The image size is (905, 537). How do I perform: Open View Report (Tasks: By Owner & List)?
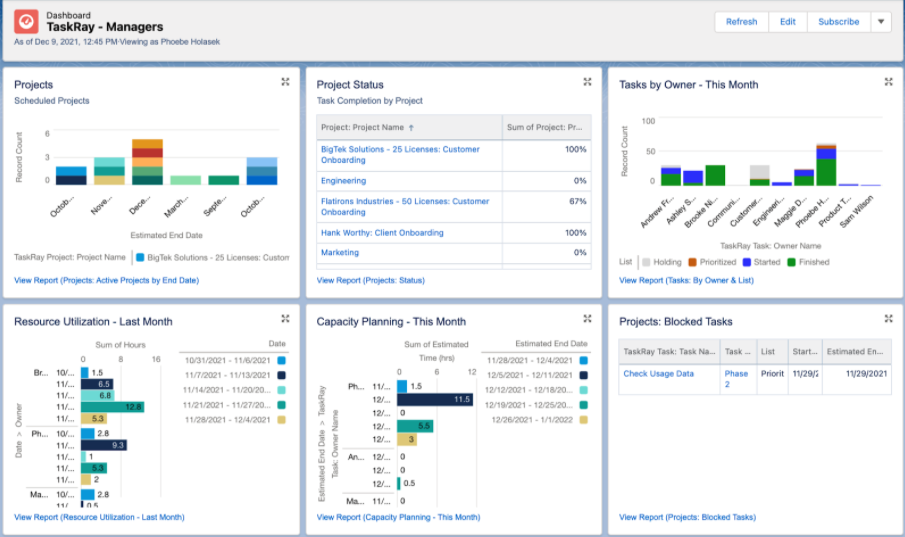686,281
